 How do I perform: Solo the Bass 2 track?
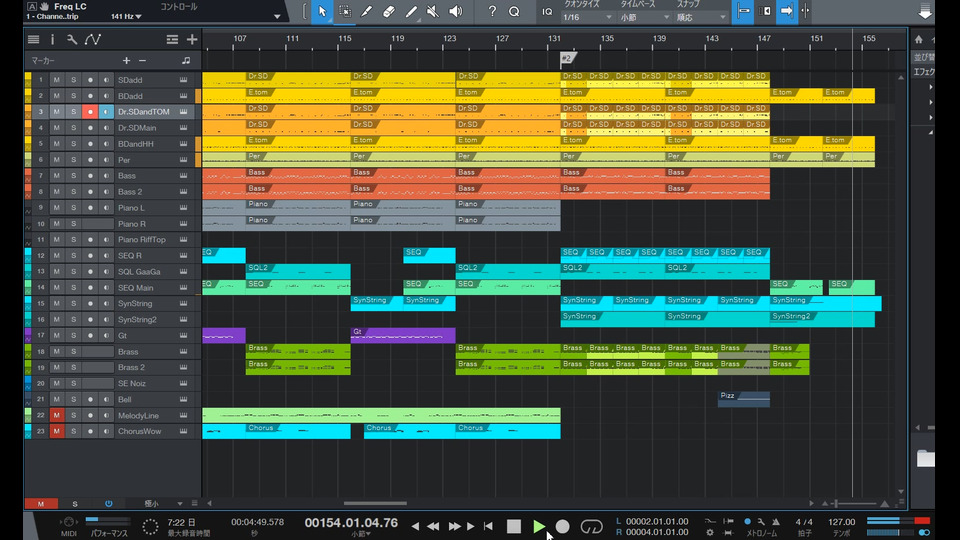(73, 192)
